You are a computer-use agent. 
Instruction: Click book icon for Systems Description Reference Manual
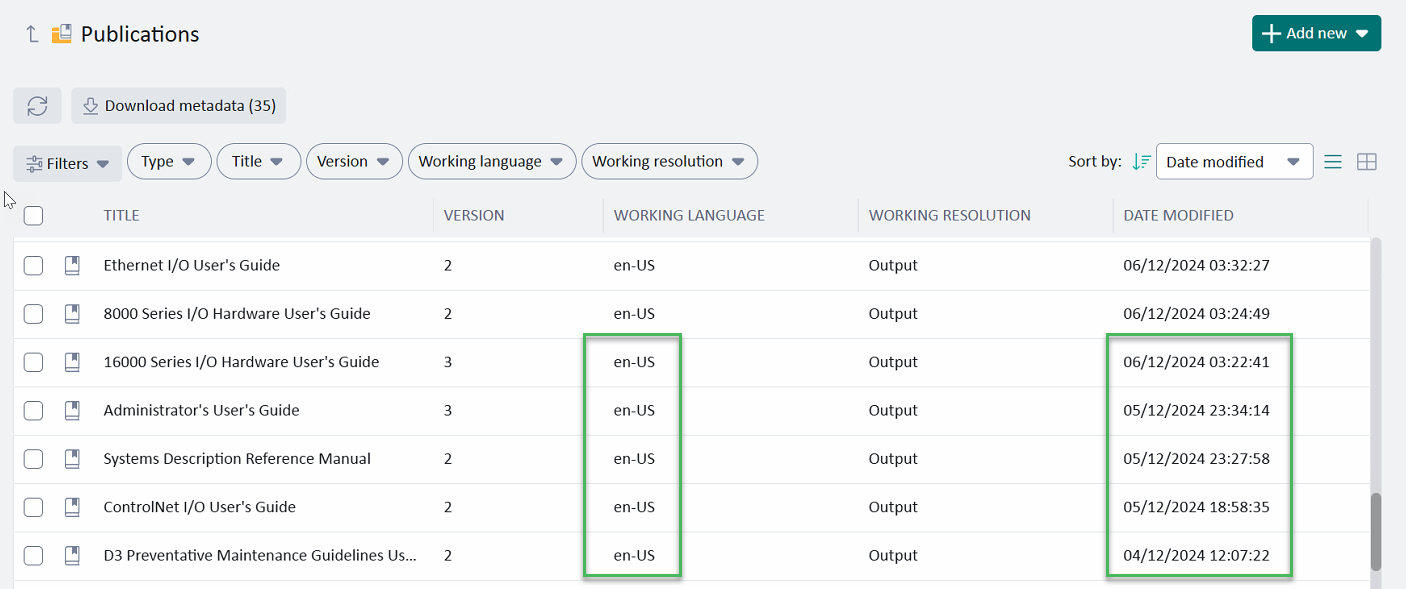(x=72, y=459)
